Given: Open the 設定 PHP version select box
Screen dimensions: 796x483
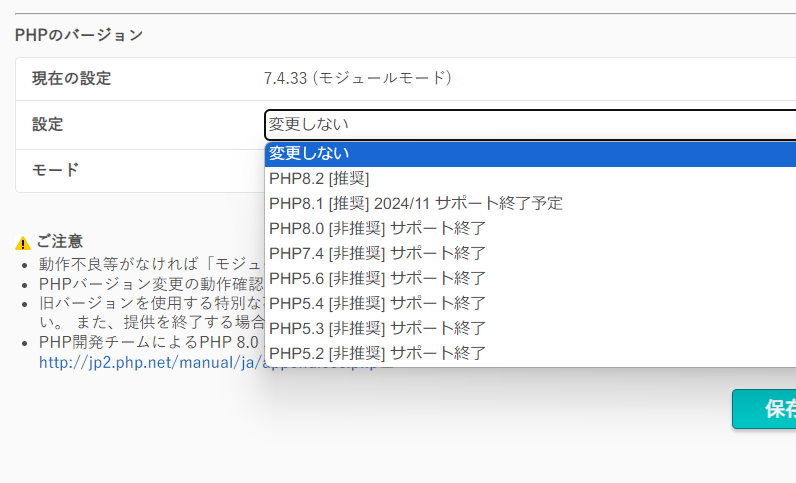Looking at the screenshot, I should tap(530, 125).
